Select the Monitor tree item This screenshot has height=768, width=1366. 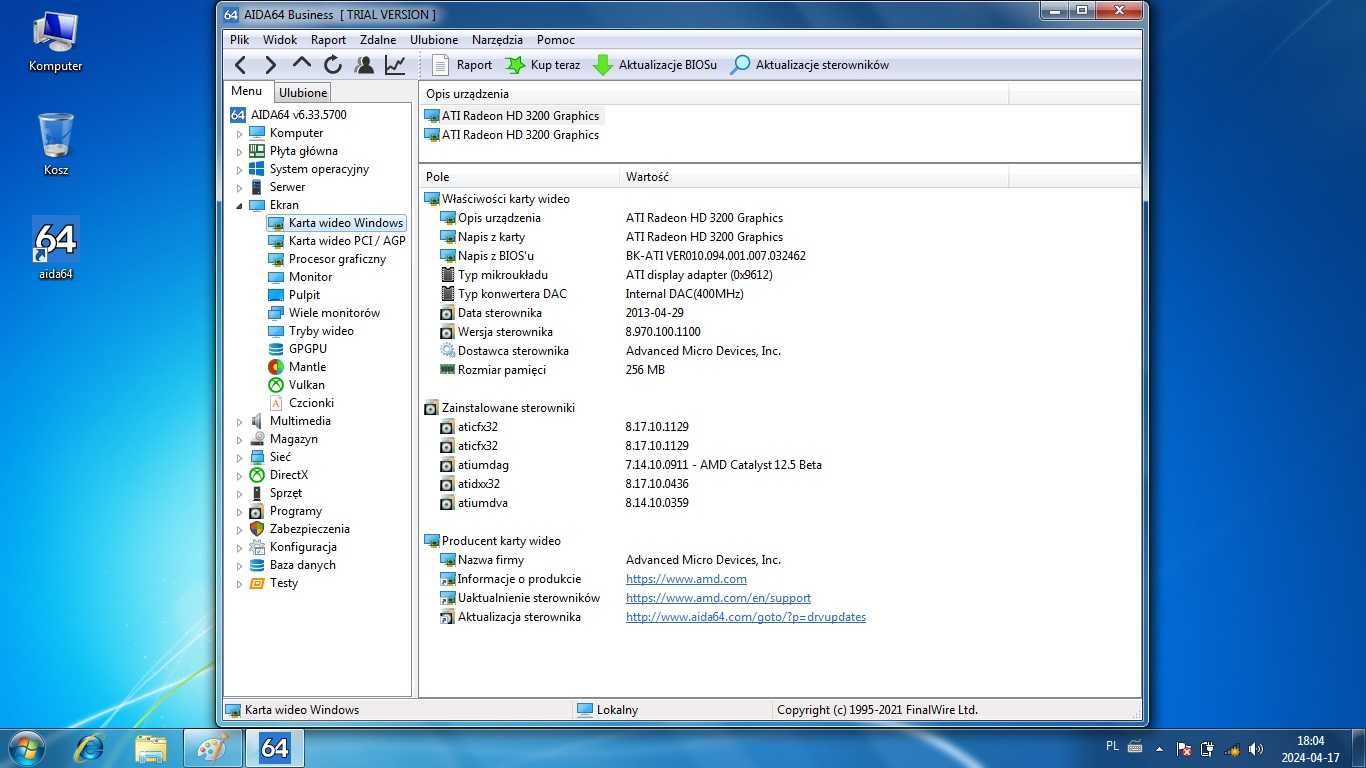coord(310,277)
